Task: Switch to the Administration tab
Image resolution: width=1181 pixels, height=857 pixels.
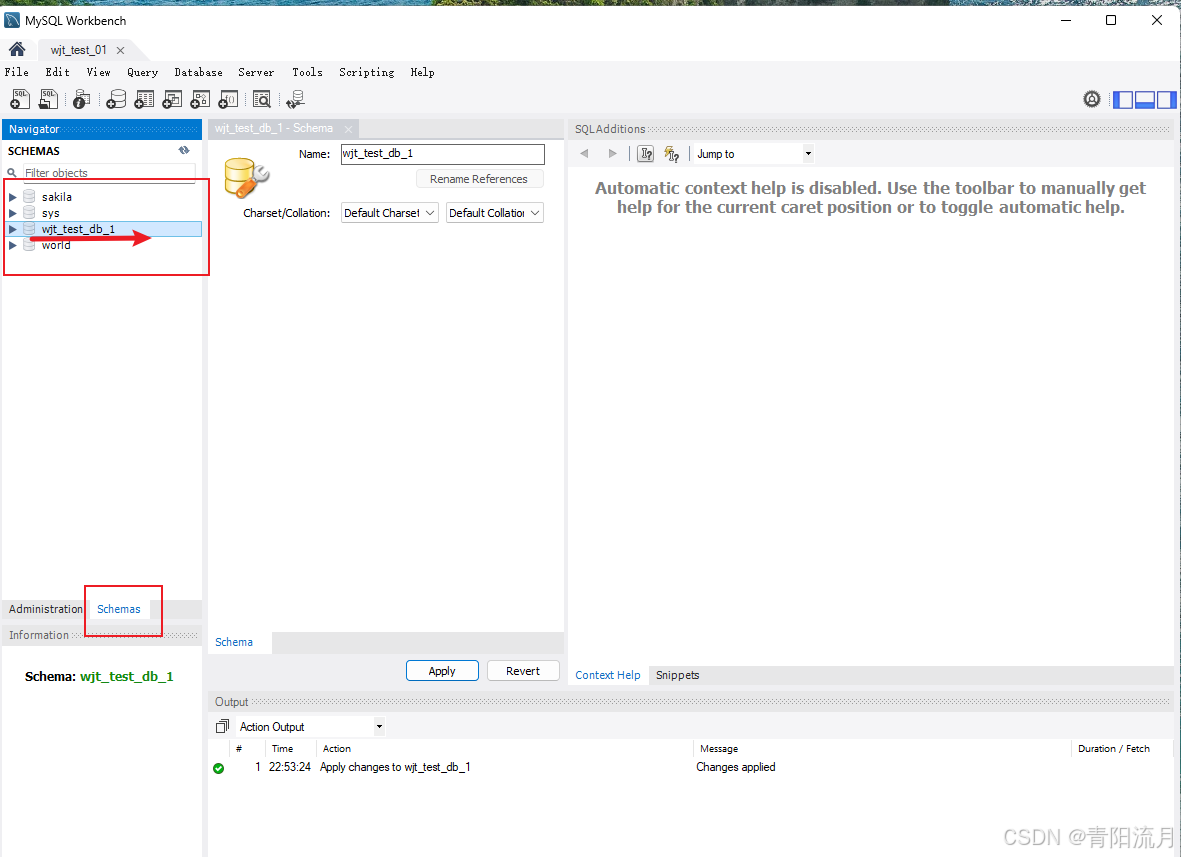Action: (45, 608)
